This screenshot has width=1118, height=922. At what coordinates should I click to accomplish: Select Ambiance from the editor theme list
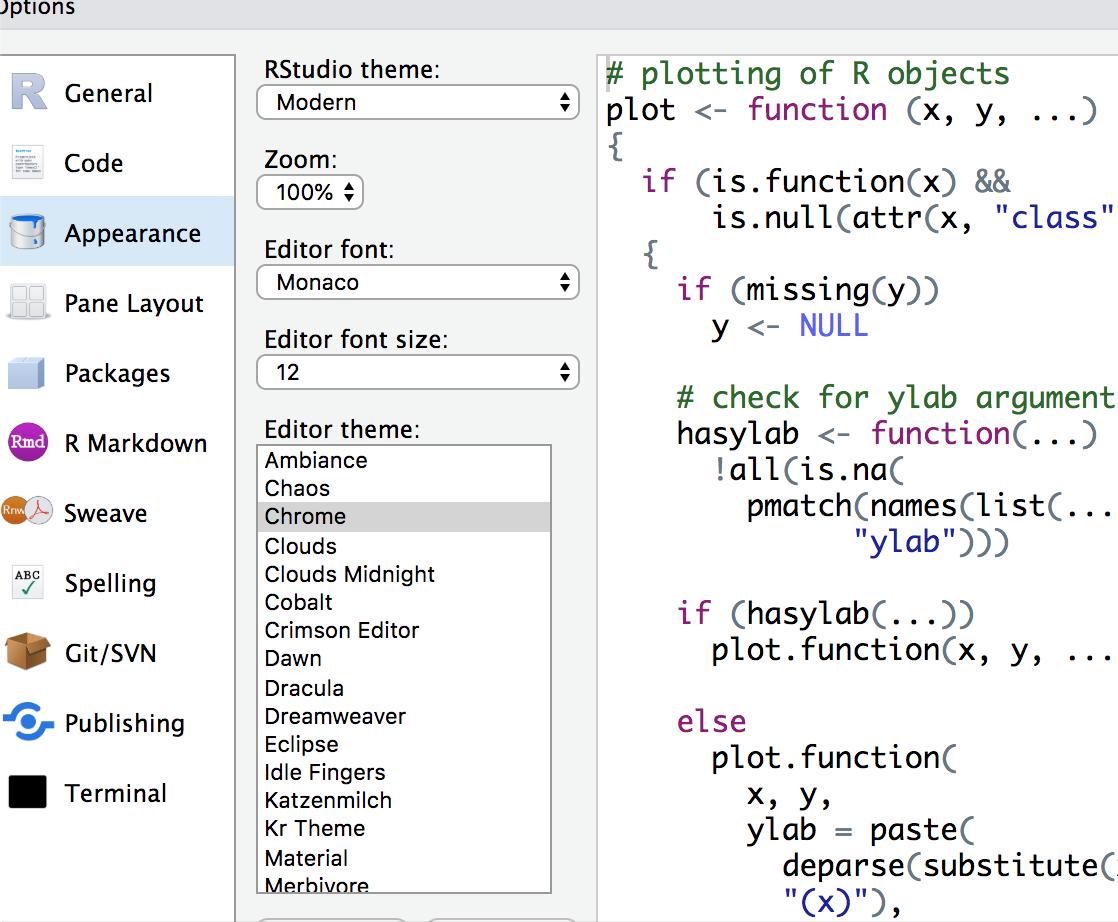click(x=315, y=460)
